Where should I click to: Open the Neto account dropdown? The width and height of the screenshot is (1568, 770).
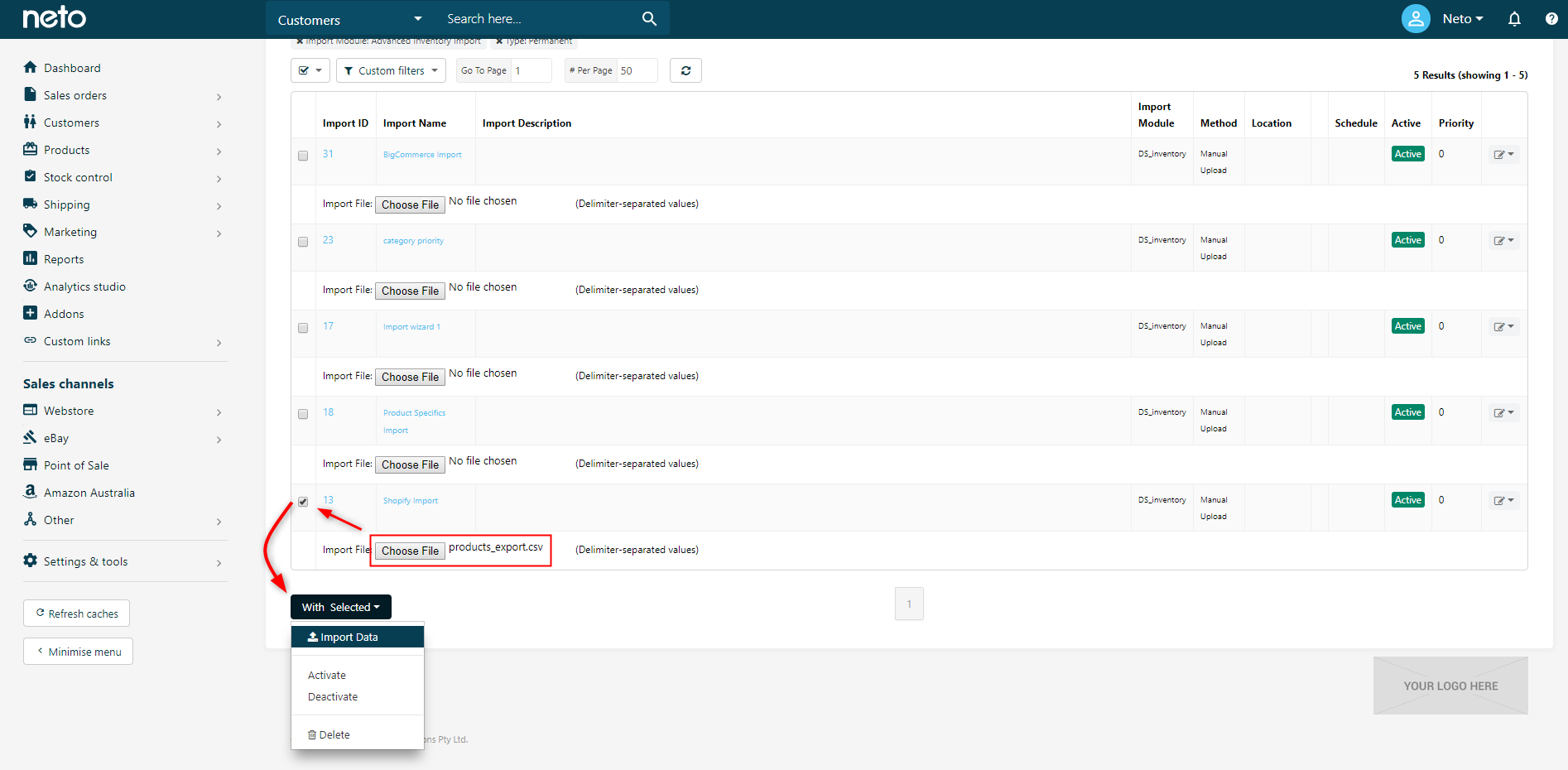coord(1463,19)
